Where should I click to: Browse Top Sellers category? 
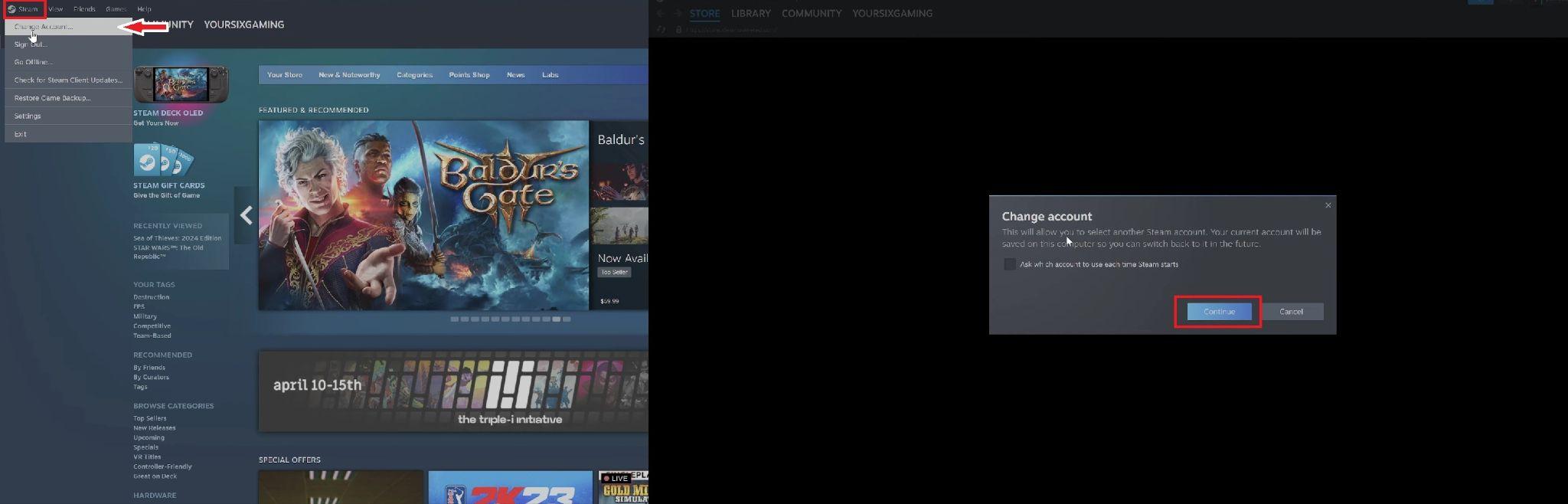[x=149, y=418]
